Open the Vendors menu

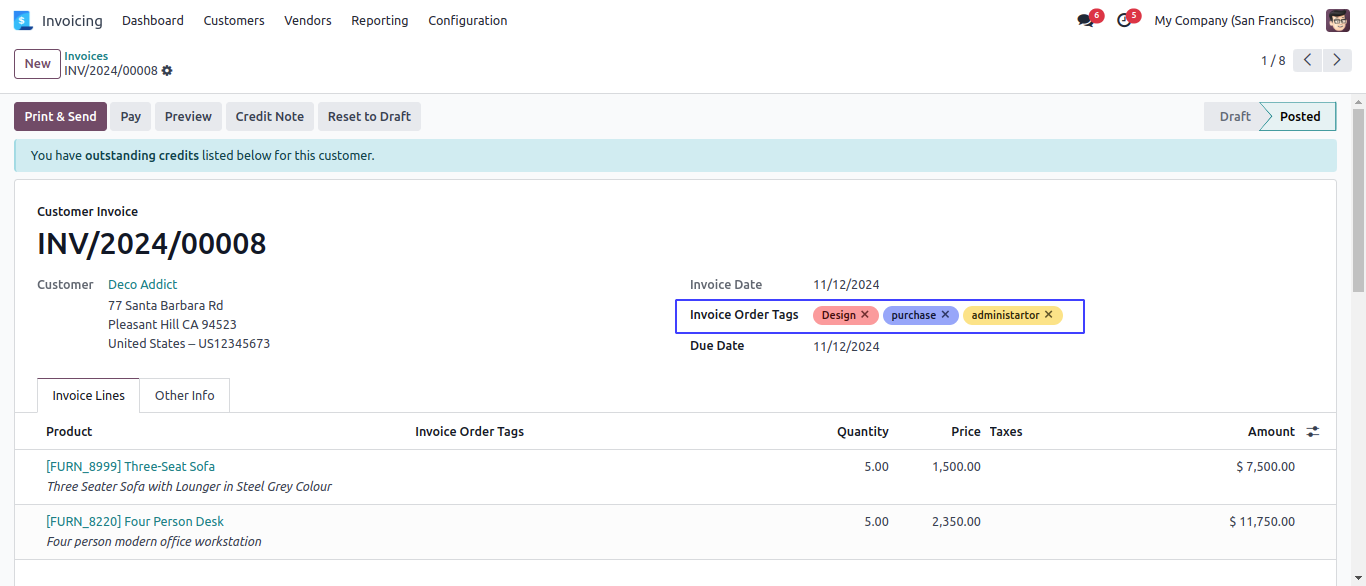pos(307,20)
